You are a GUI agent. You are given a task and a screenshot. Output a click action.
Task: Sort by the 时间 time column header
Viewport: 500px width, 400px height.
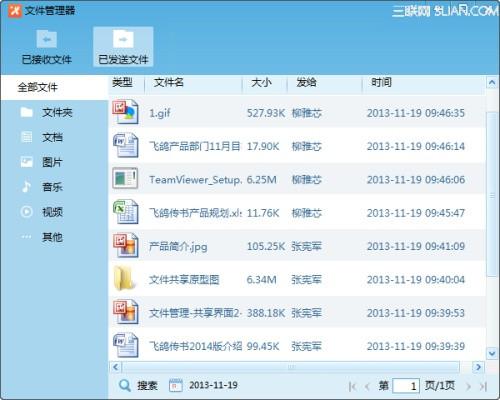382,82
